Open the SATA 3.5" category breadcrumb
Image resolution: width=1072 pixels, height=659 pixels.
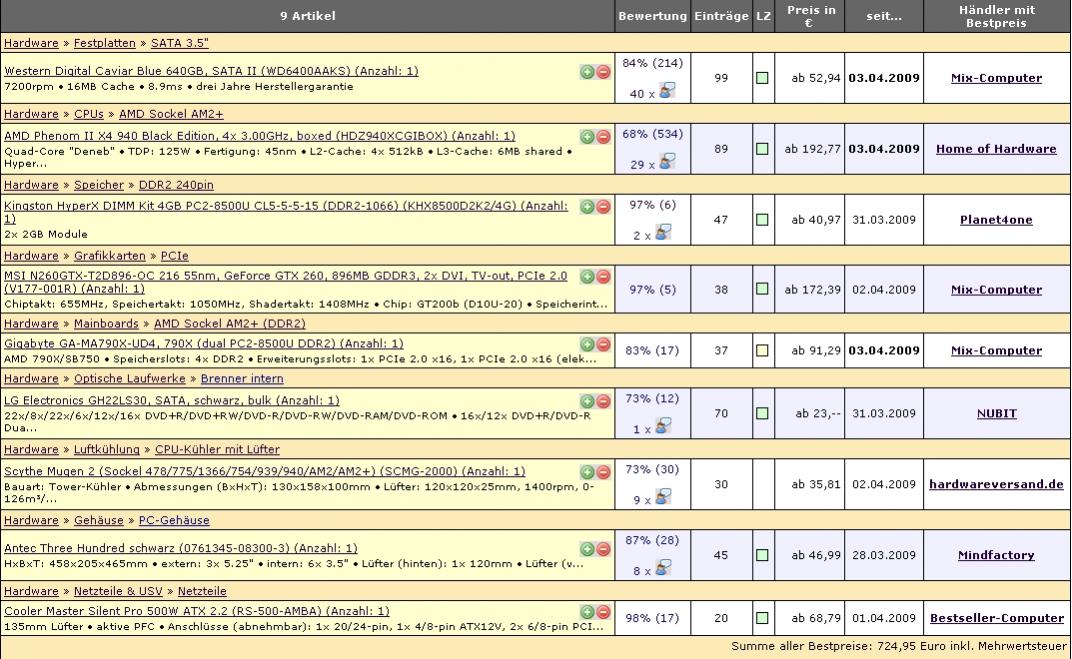179,43
